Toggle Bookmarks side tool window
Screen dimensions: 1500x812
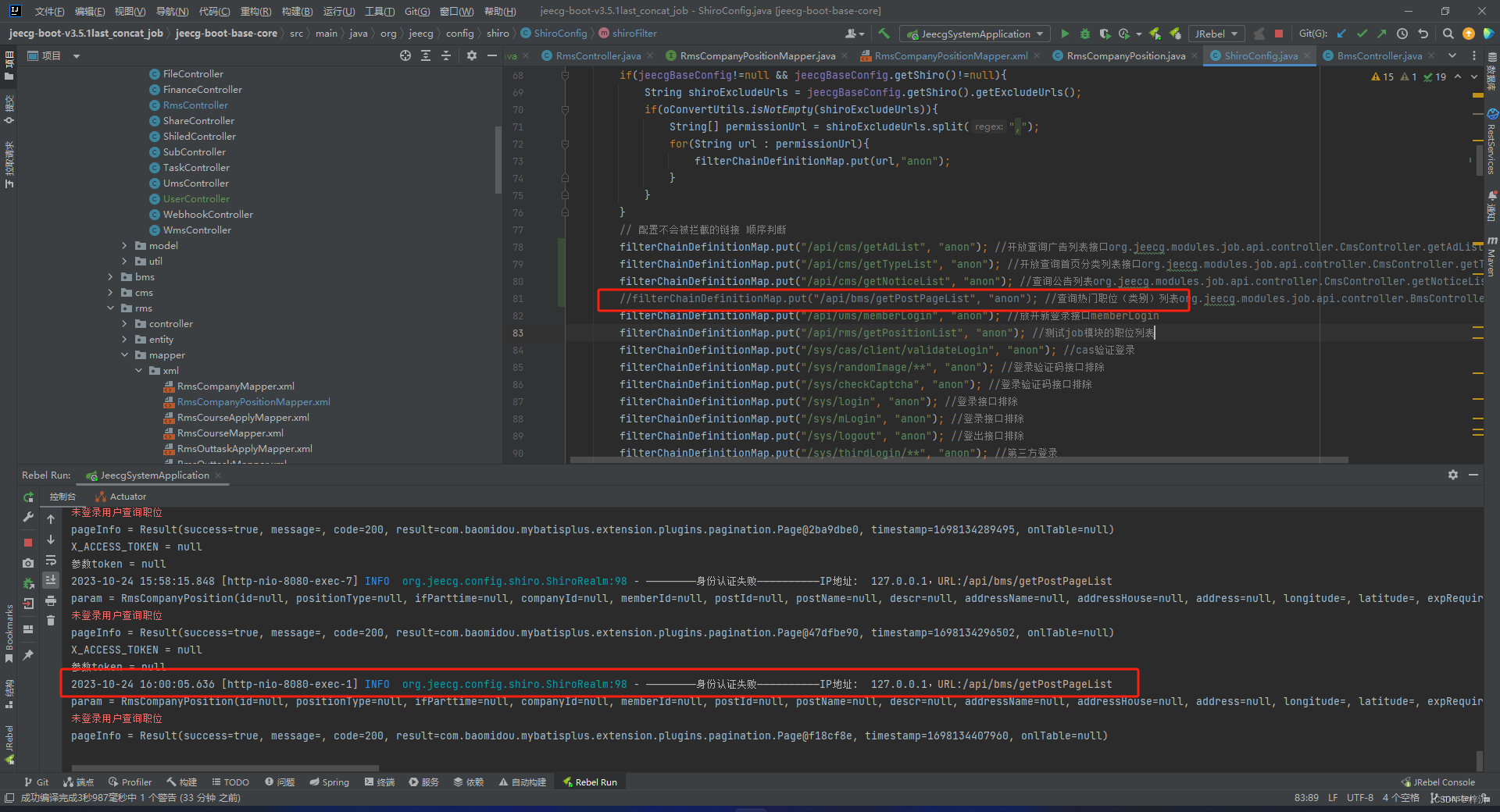[x=9, y=634]
